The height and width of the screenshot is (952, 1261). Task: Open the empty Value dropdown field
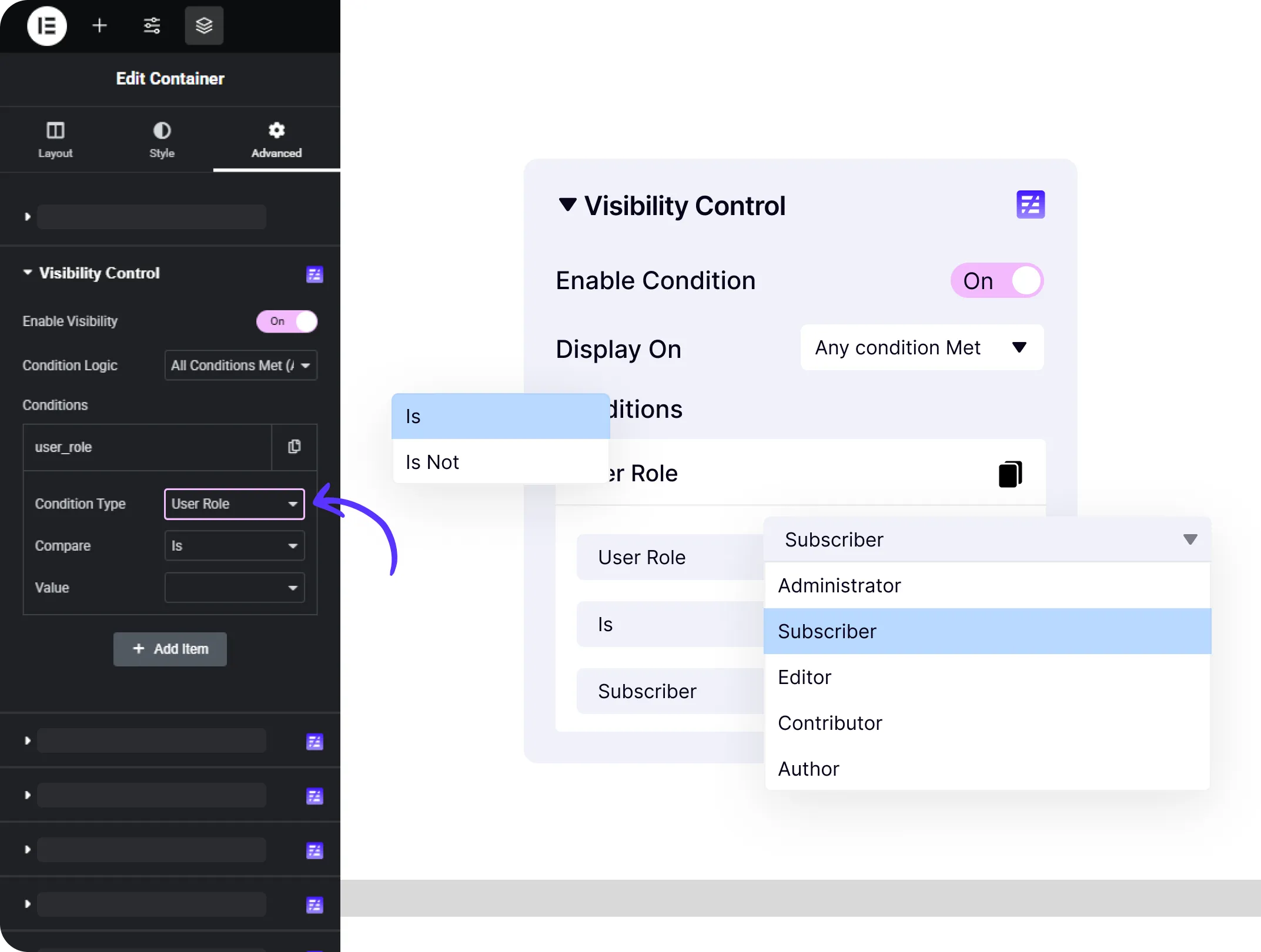tap(234, 588)
